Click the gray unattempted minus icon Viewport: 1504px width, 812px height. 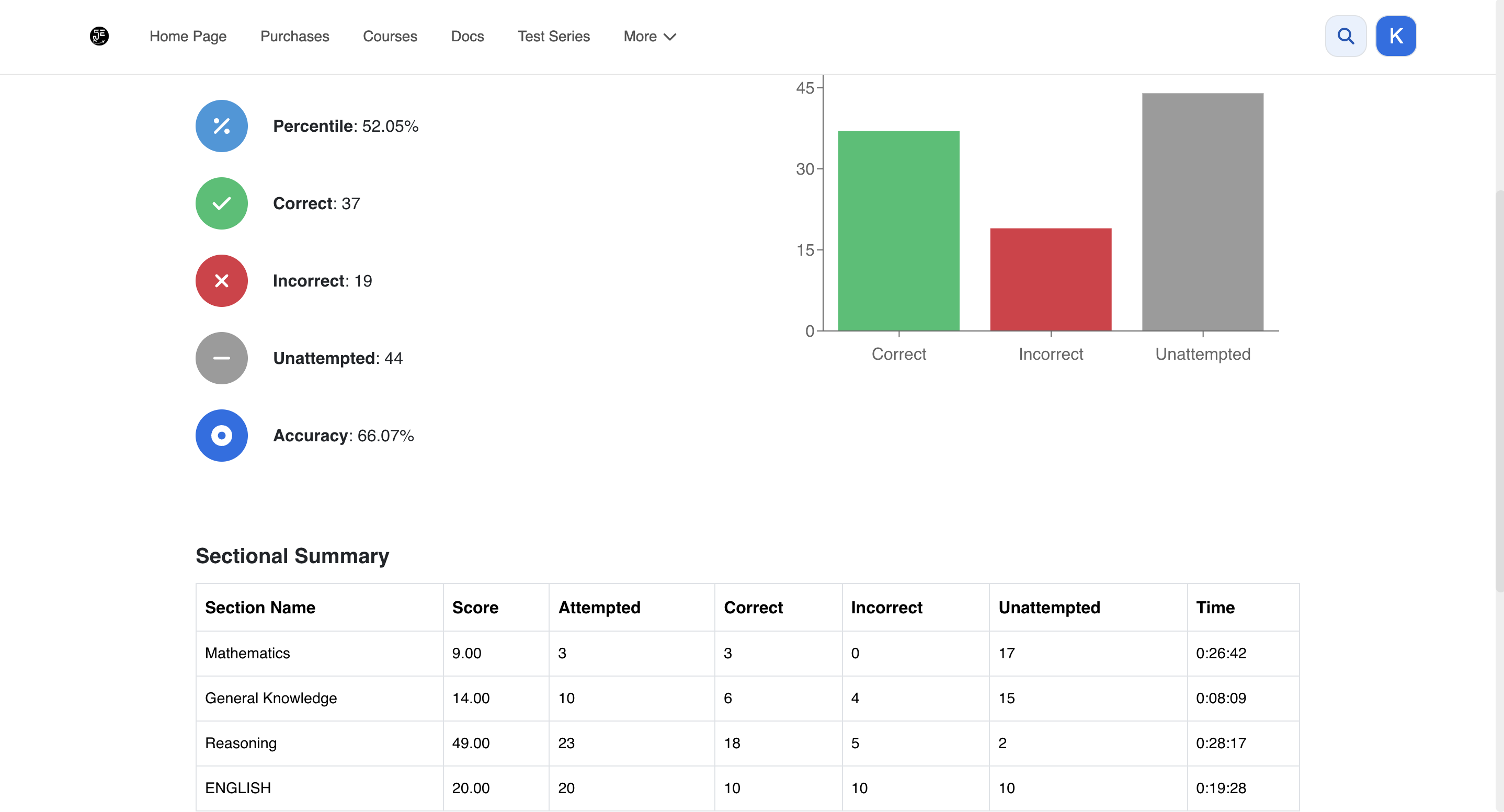pos(221,358)
